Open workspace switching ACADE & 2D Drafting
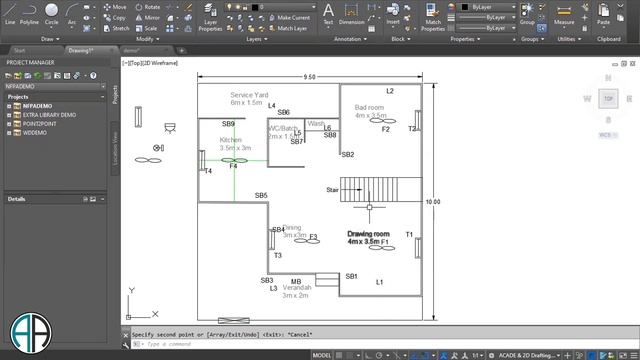The height and width of the screenshot is (360, 640). pyautogui.click(x=527, y=356)
